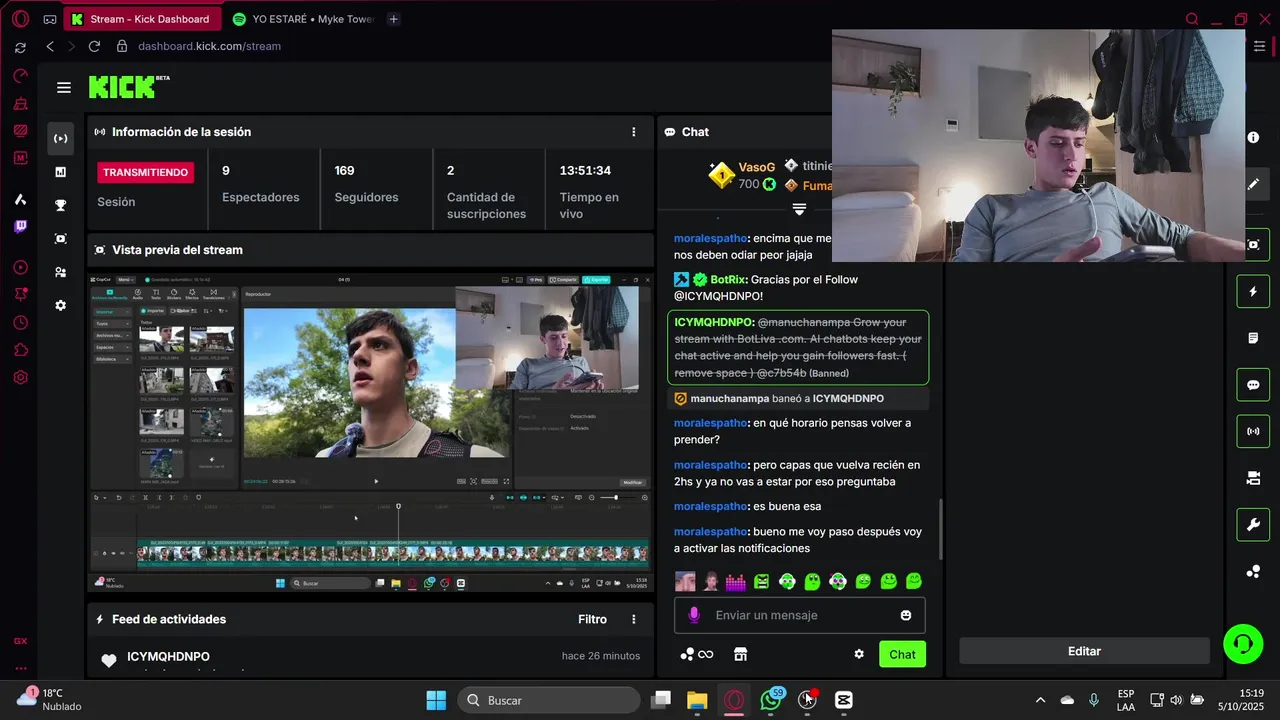
Task: Open the trophy achievements sidebar icon
Action: tap(60, 205)
